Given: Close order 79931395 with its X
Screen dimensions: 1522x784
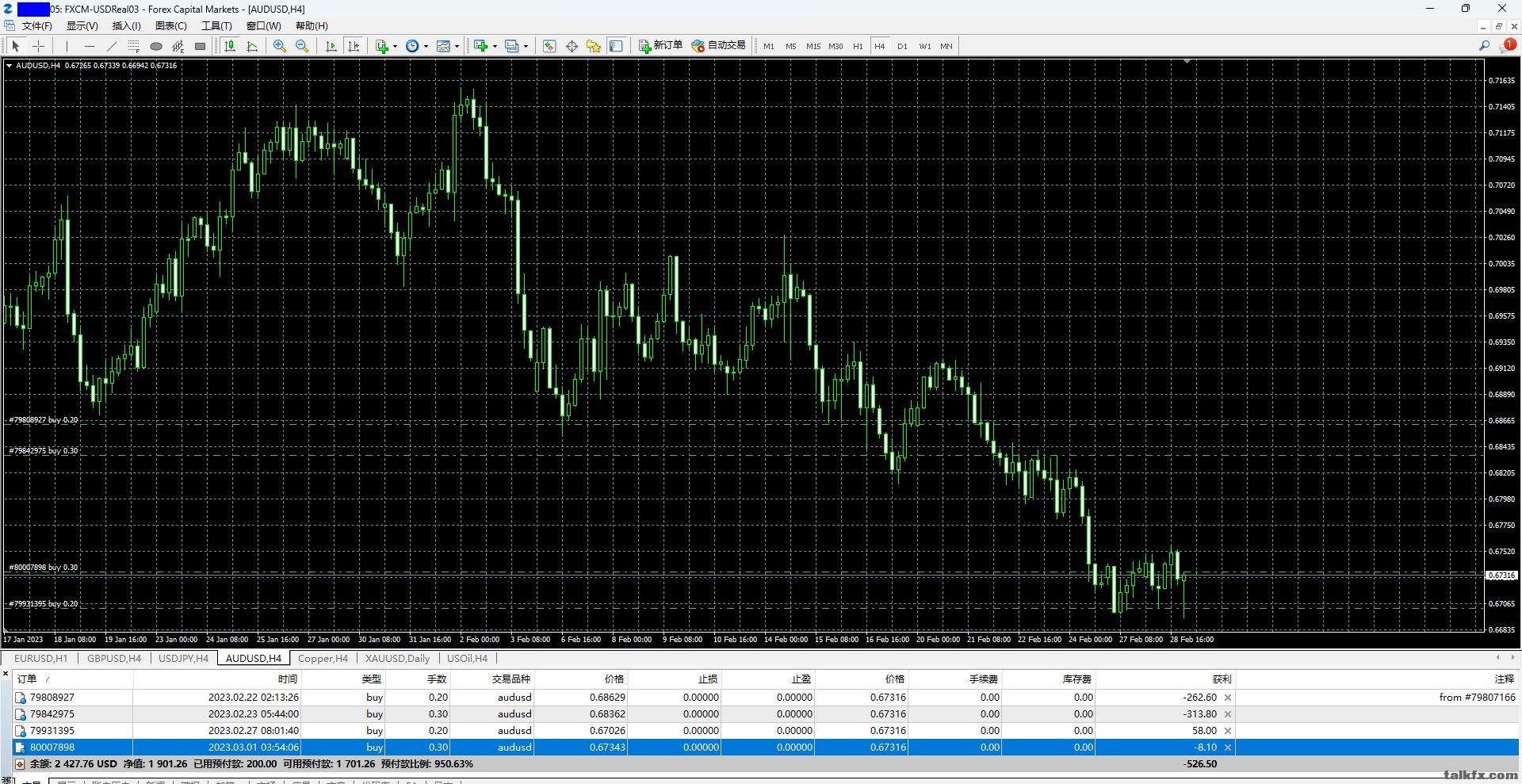Looking at the screenshot, I should tap(1227, 731).
